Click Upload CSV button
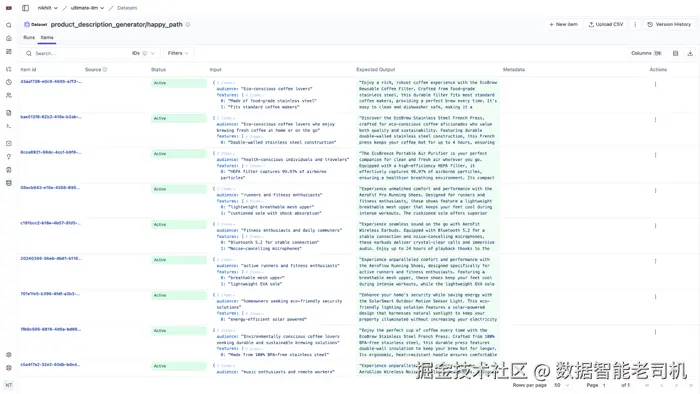The image size is (700, 394). point(606,25)
